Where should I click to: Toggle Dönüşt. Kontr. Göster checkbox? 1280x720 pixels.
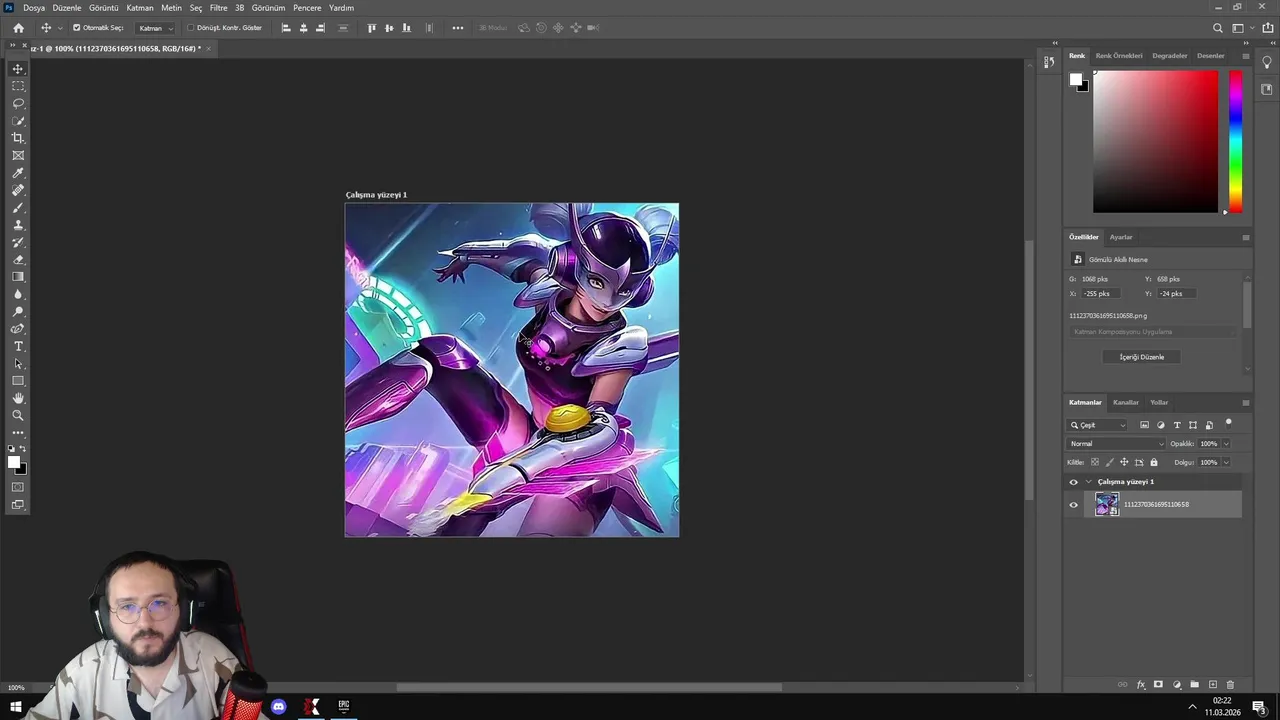tap(191, 28)
